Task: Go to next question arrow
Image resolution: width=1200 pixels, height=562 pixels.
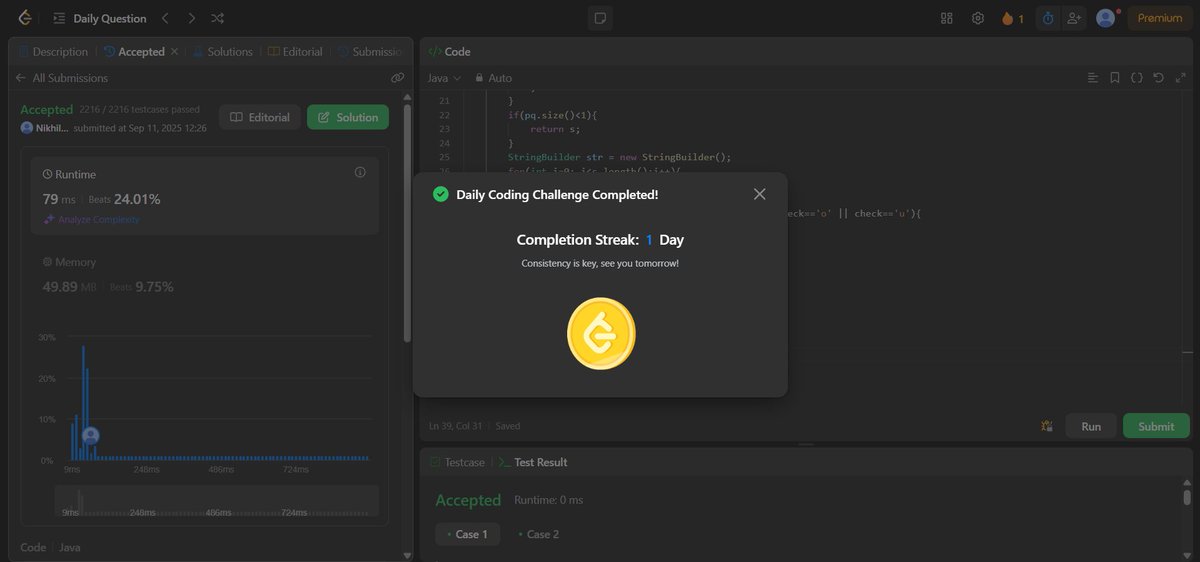Action: [192, 18]
